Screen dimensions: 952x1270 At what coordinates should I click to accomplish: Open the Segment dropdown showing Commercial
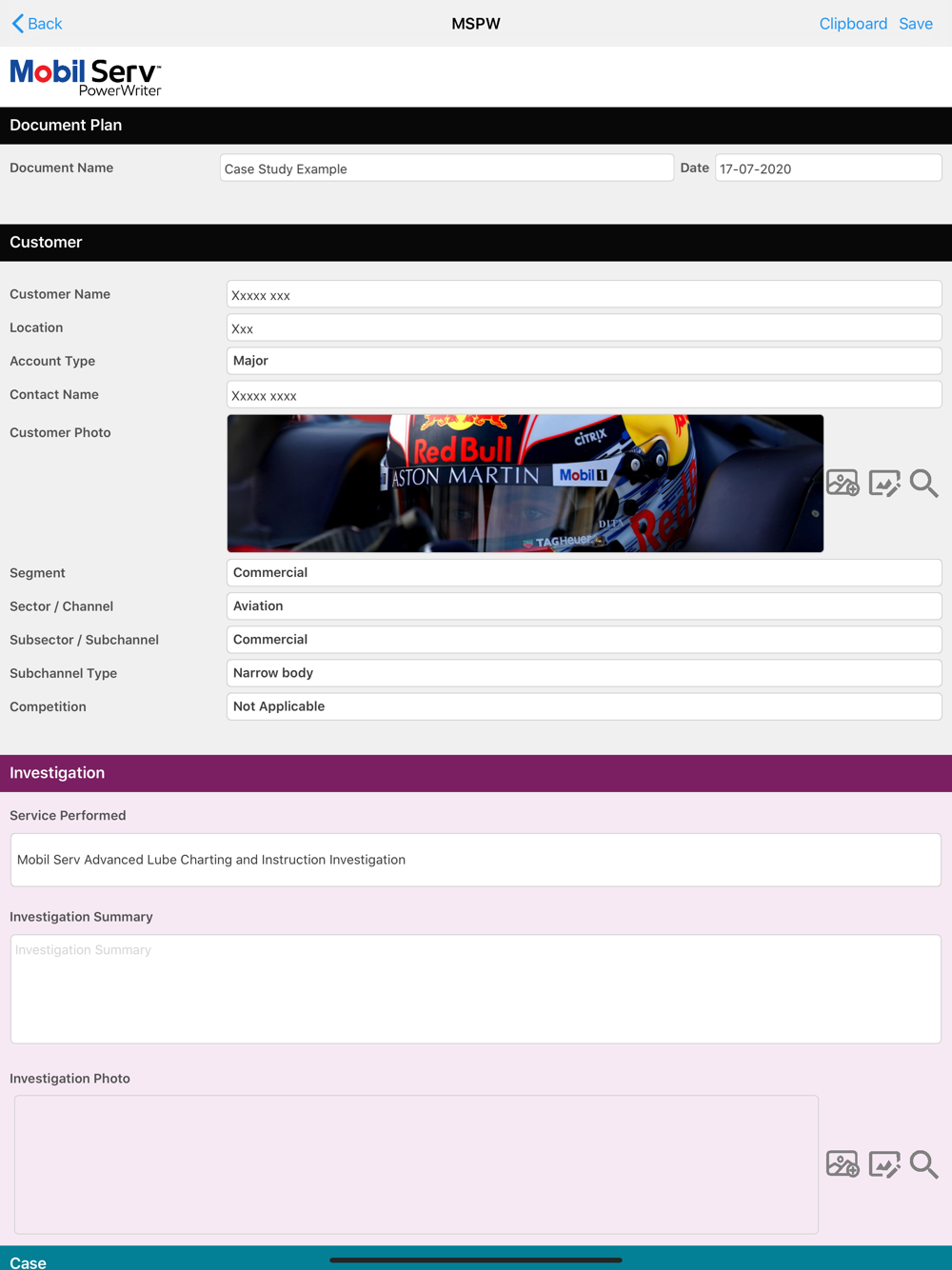tap(584, 573)
